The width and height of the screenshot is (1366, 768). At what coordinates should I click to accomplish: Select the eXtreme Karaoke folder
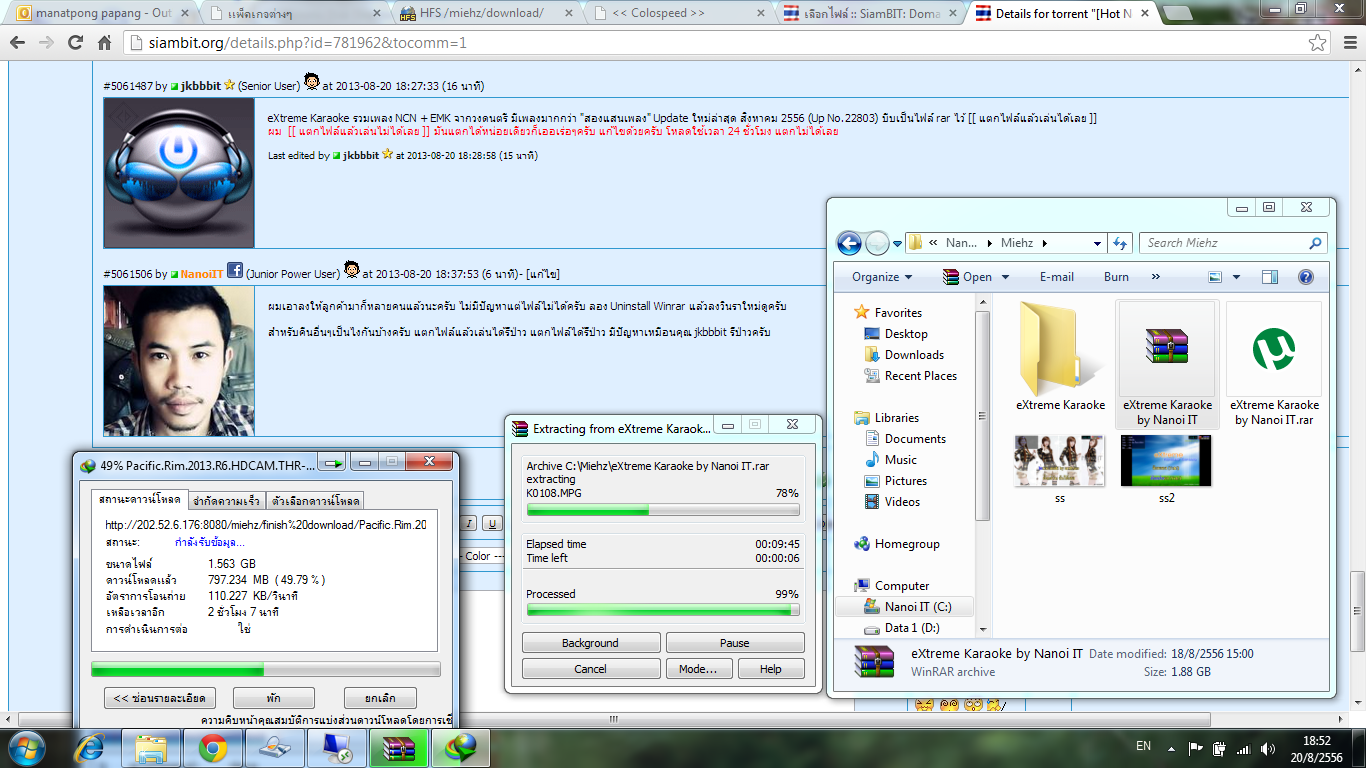[x=1061, y=357]
